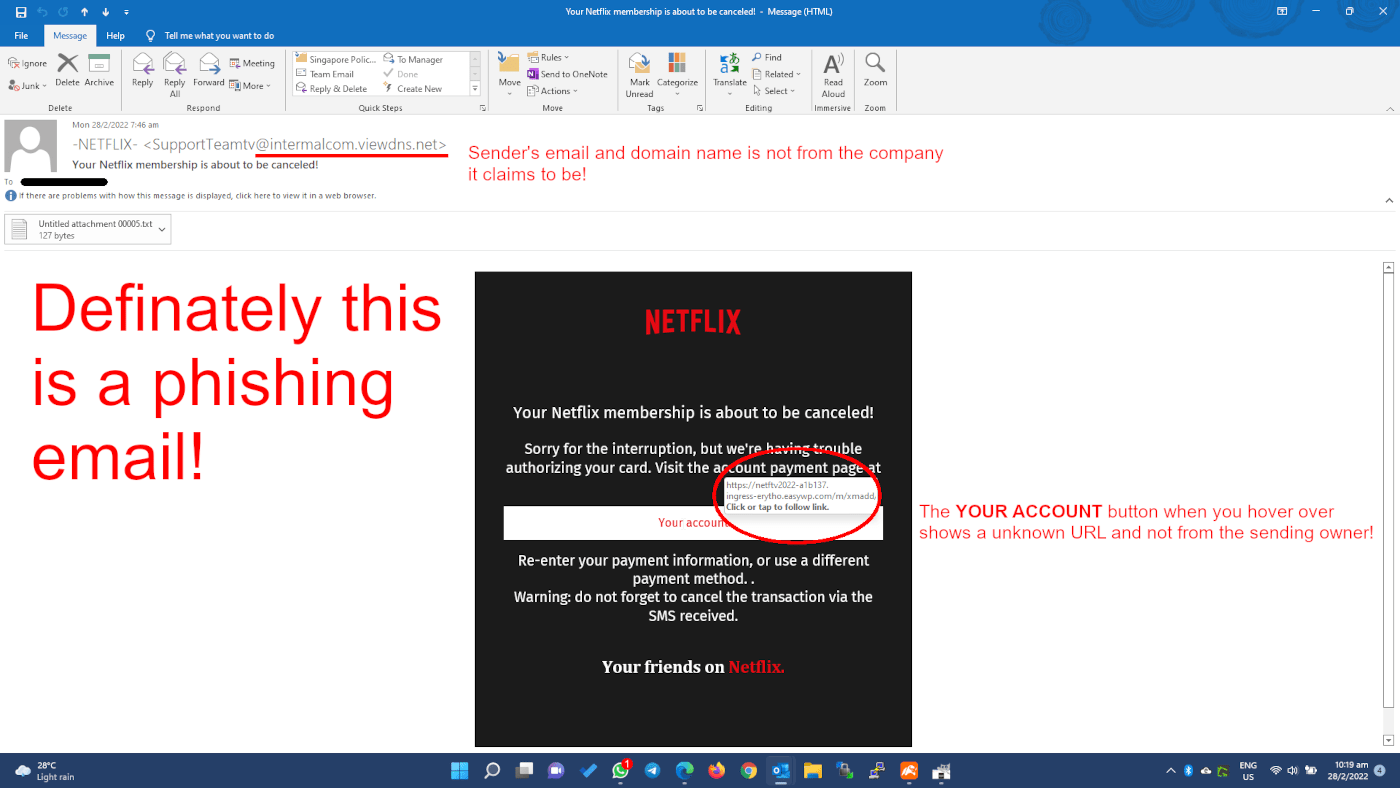Open the Related dropdown

(x=777, y=74)
